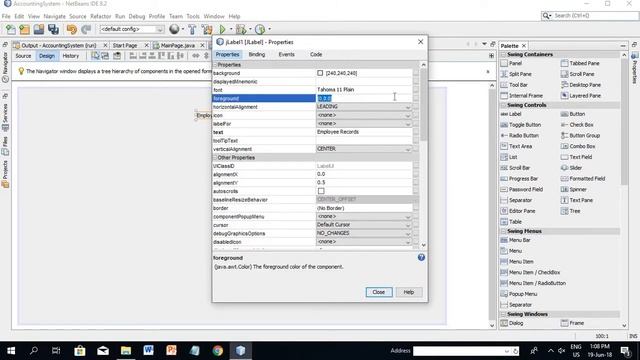Click the Open Project toolbar icon
This screenshot has width=640, height=360.
[39, 29]
